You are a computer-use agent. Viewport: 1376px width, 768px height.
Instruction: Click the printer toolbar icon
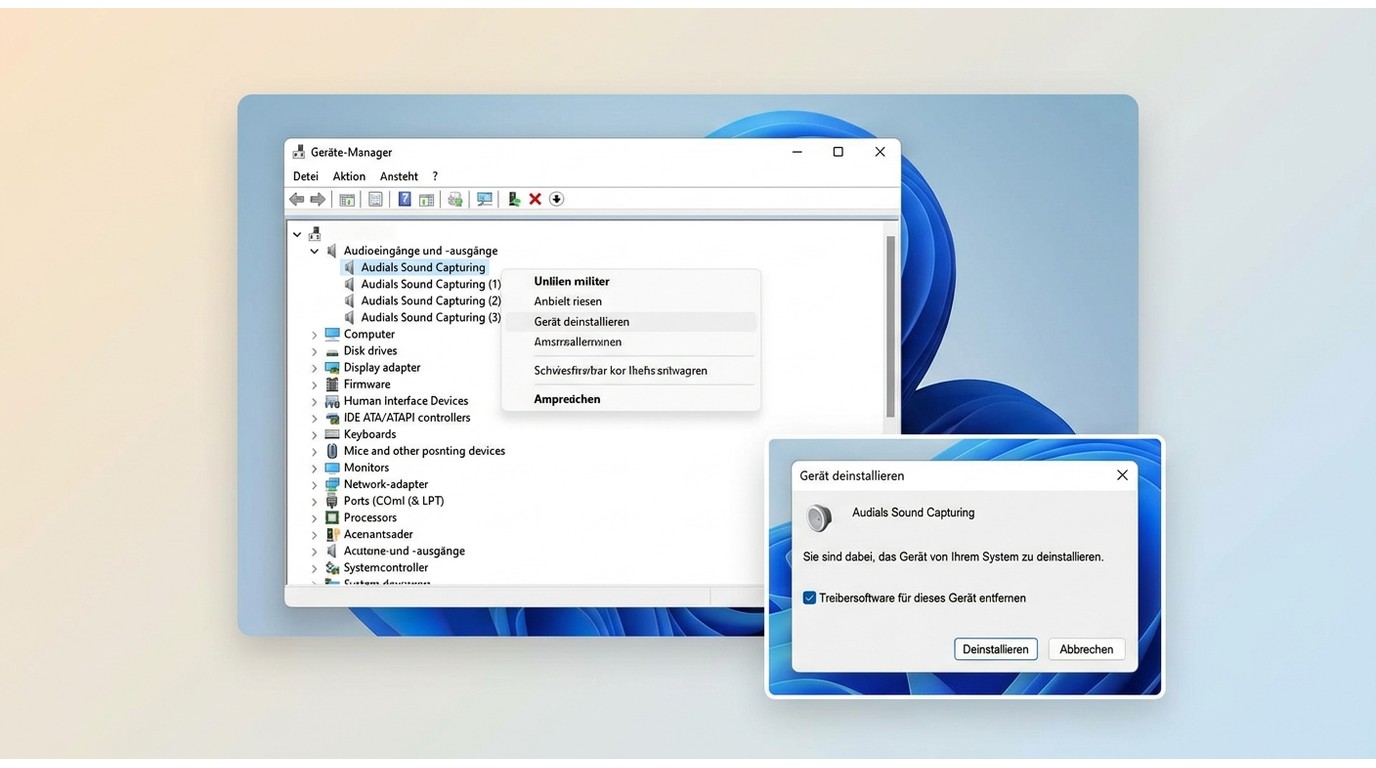click(455, 199)
